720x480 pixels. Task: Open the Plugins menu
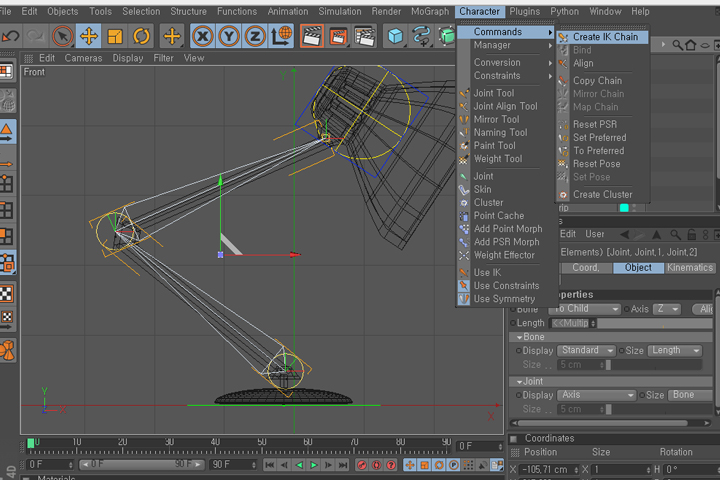coord(524,11)
